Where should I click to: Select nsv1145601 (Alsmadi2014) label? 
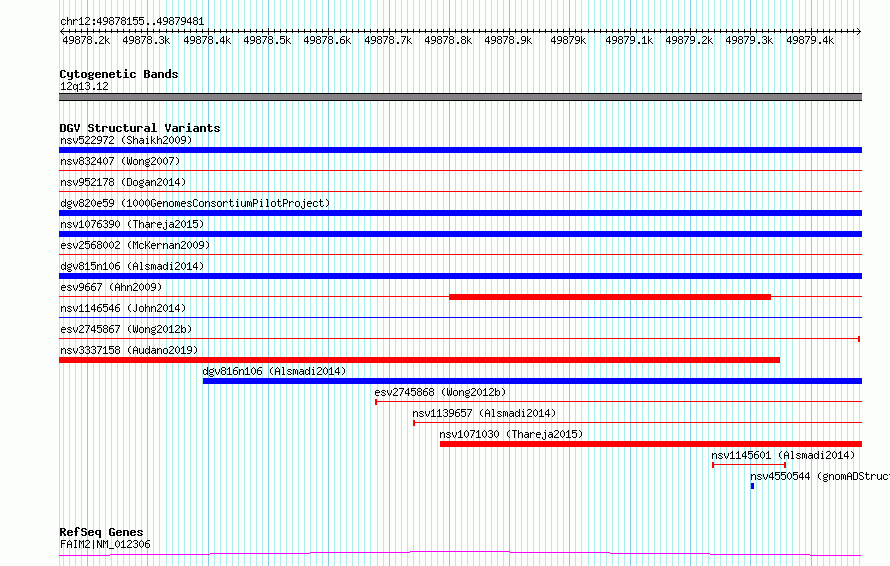point(783,455)
